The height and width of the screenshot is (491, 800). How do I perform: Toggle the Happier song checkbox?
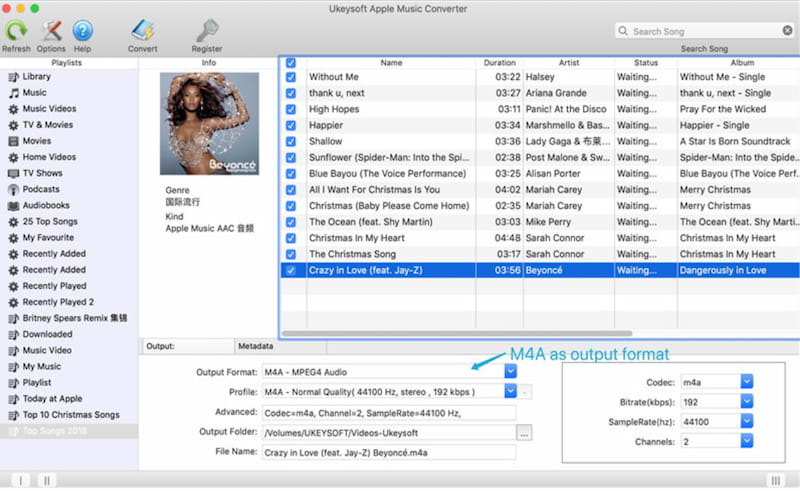[291, 126]
